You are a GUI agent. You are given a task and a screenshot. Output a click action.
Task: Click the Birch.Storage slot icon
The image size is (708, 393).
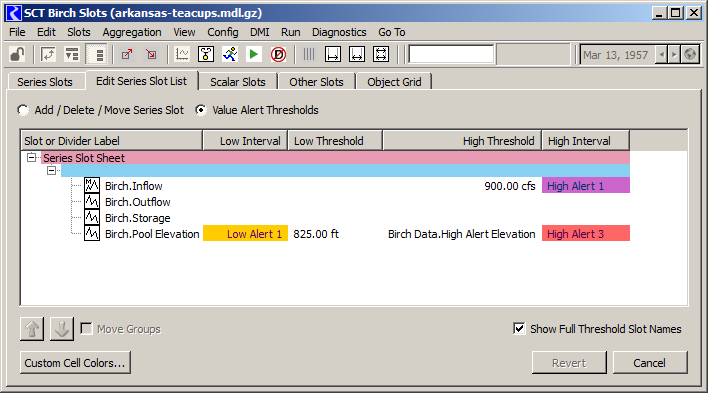coord(92,218)
